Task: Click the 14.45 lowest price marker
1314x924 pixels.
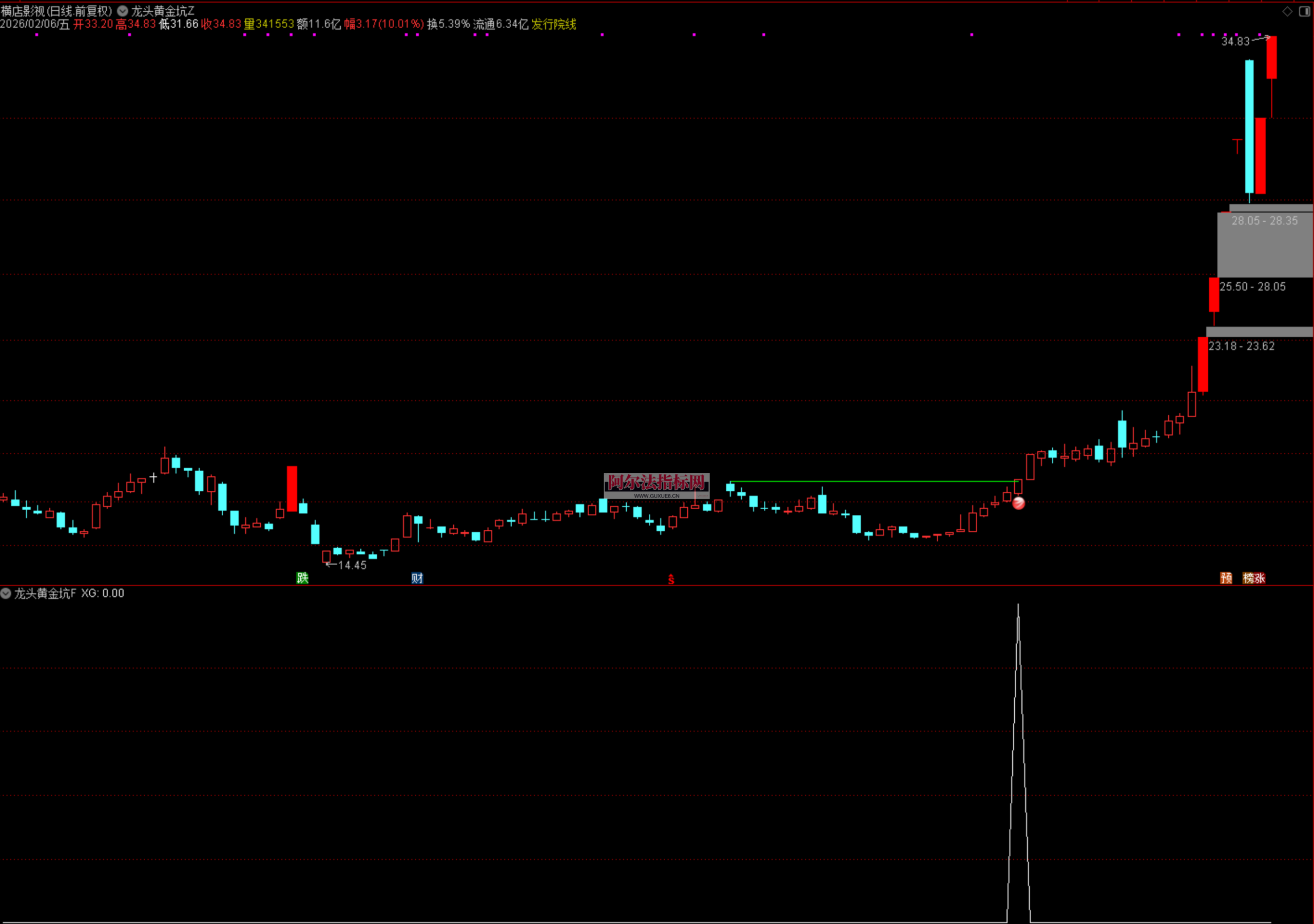Action: pyautogui.click(x=352, y=565)
